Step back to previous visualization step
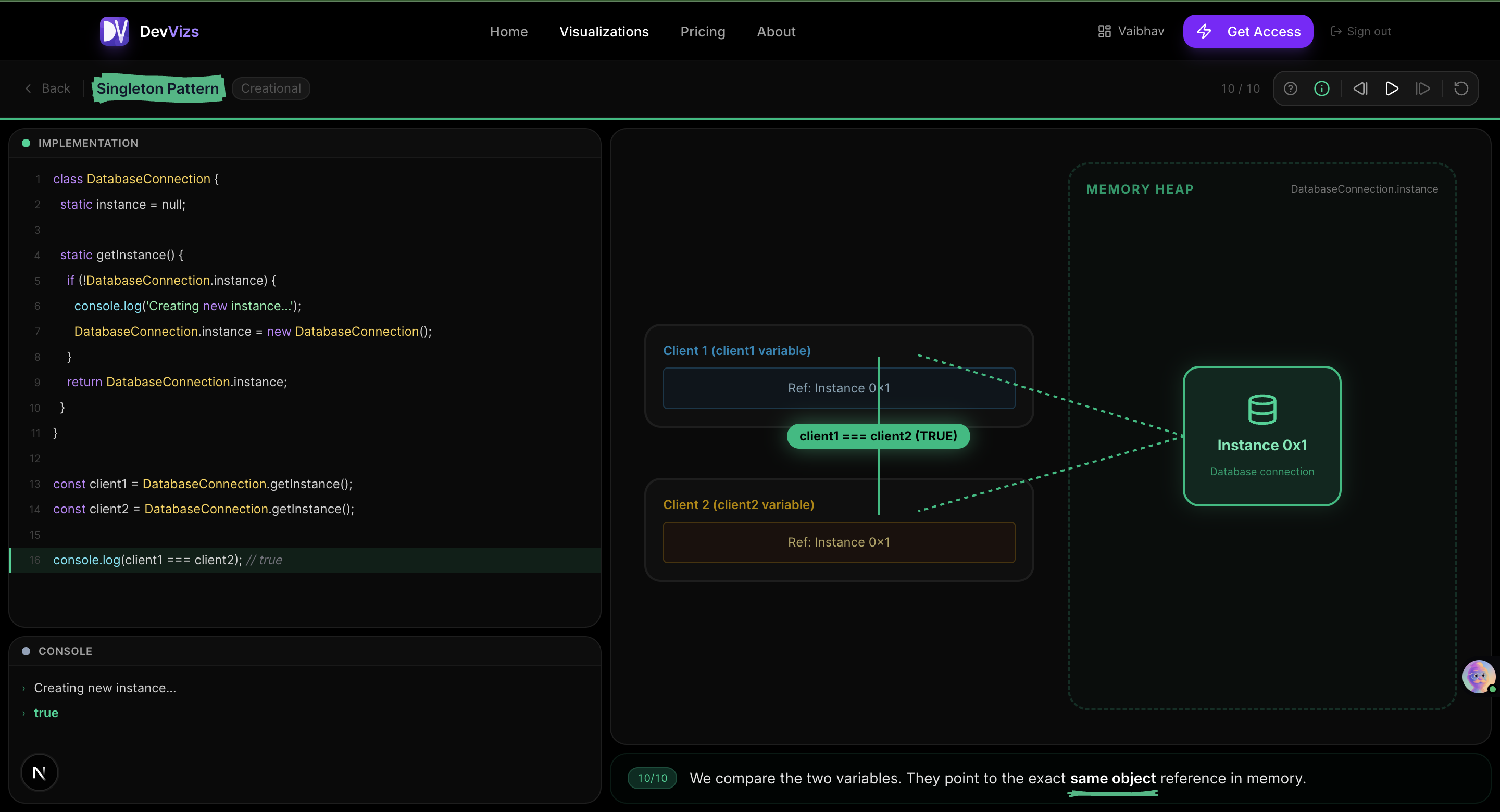The width and height of the screenshot is (1500, 812). click(x=1360, y=88)
